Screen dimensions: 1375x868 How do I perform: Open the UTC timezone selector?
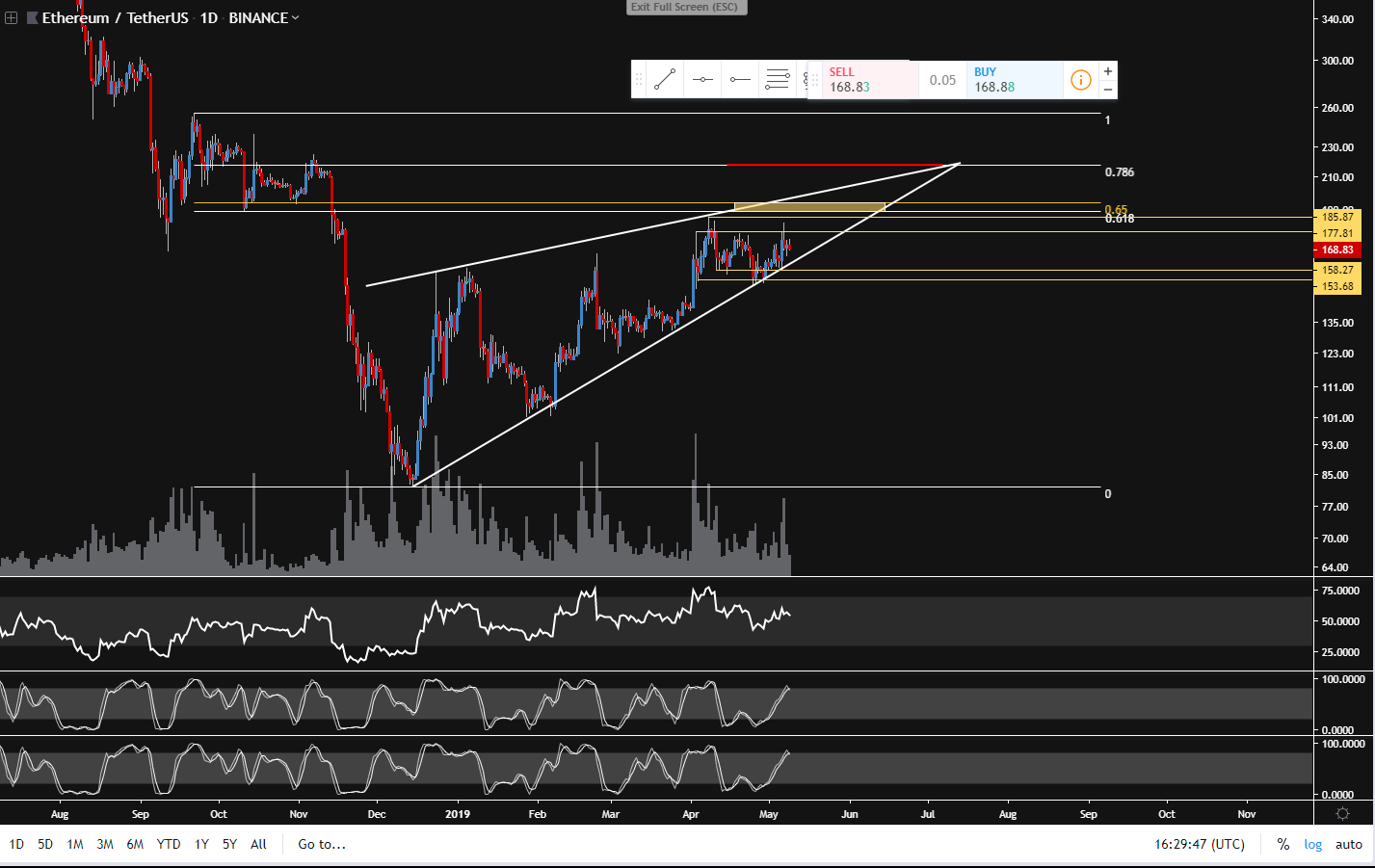1199,844
